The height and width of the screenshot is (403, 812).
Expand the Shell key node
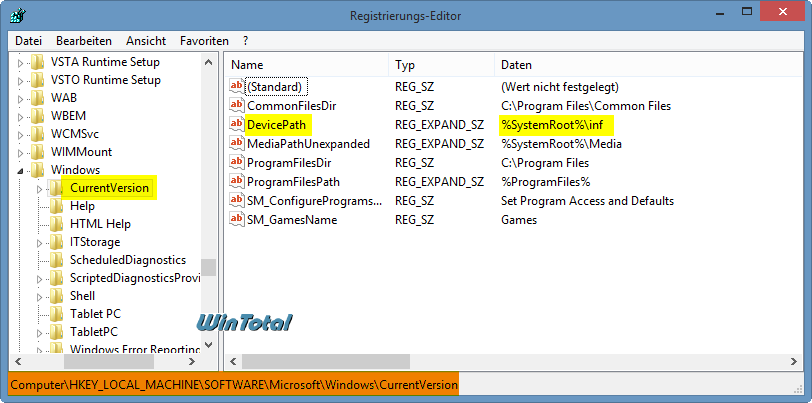pyautogui.click(x=39, y=296)
